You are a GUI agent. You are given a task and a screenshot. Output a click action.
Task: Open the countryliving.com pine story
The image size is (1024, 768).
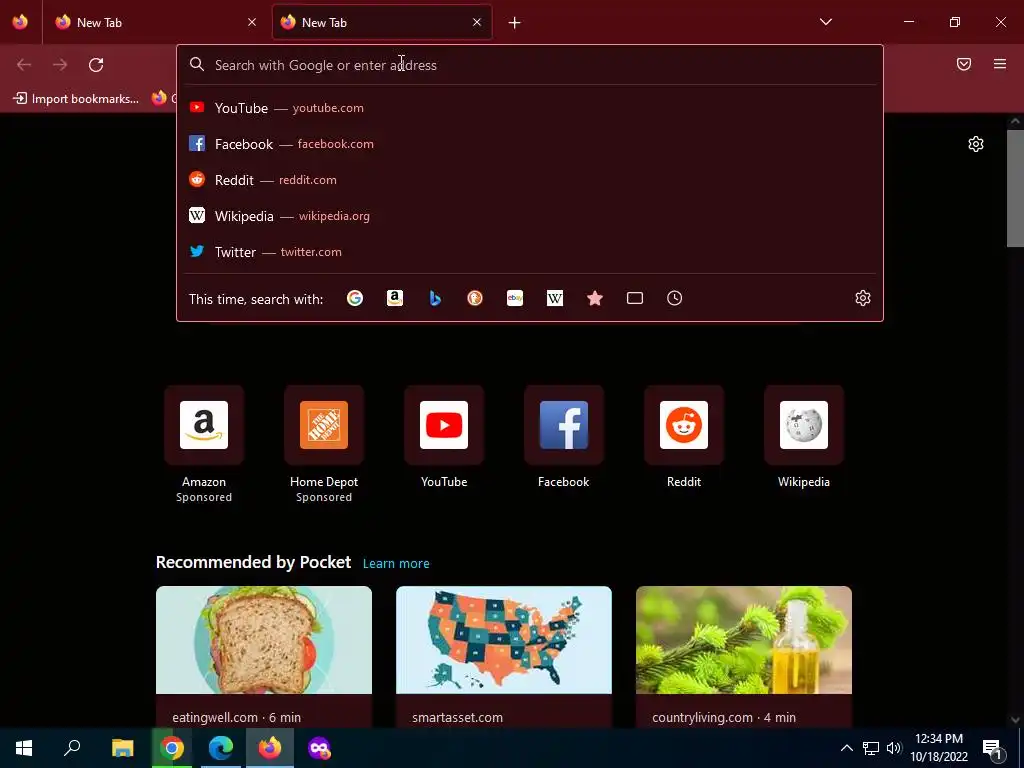pyautogui.click(x=744, y=657)
